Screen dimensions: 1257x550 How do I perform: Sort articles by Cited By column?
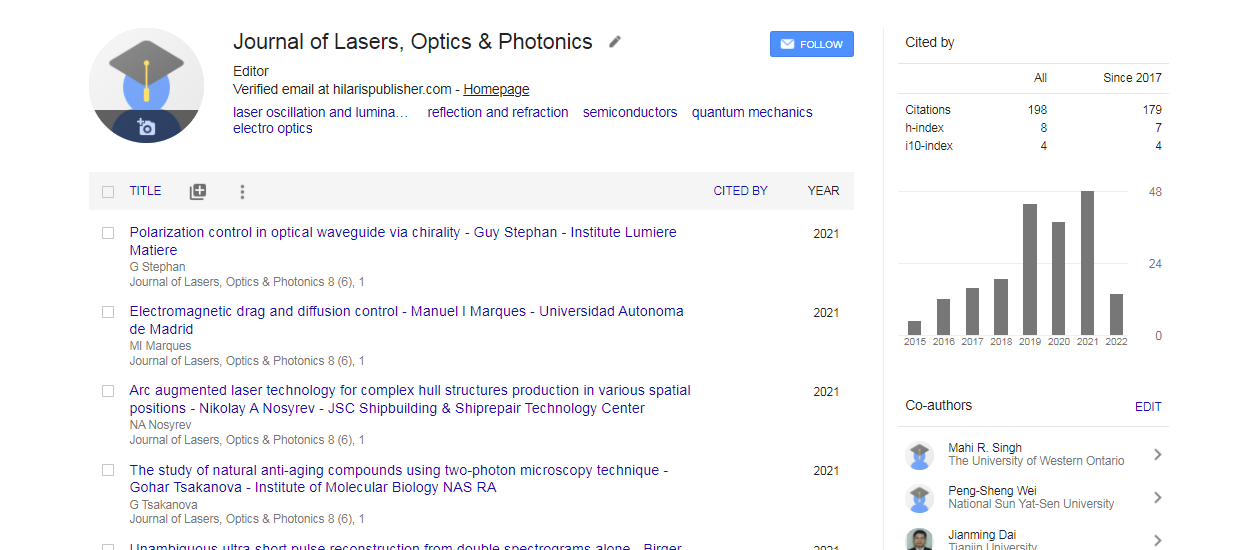(740, 191)
